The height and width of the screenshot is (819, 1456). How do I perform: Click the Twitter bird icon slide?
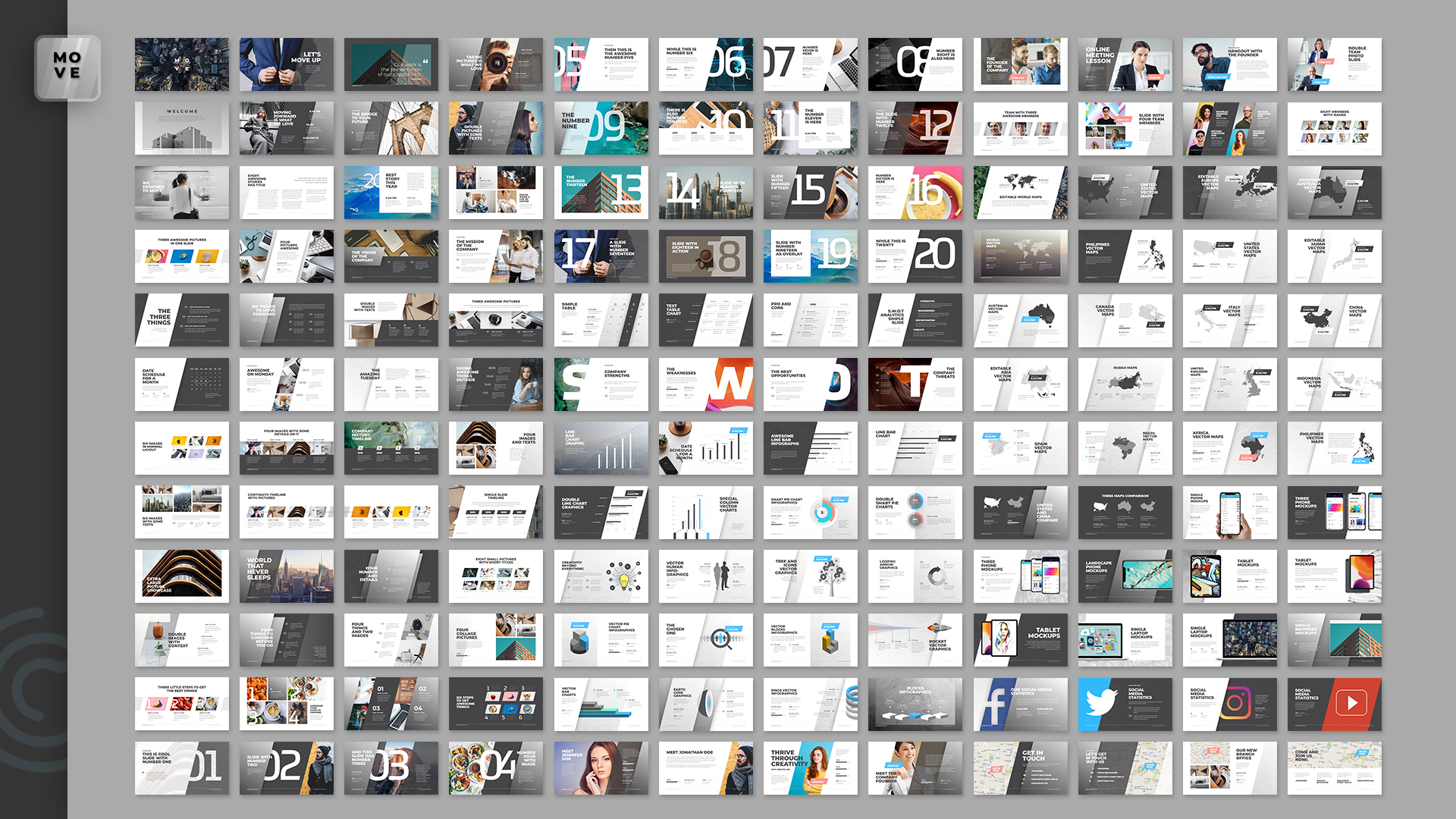pos(1101,701)
